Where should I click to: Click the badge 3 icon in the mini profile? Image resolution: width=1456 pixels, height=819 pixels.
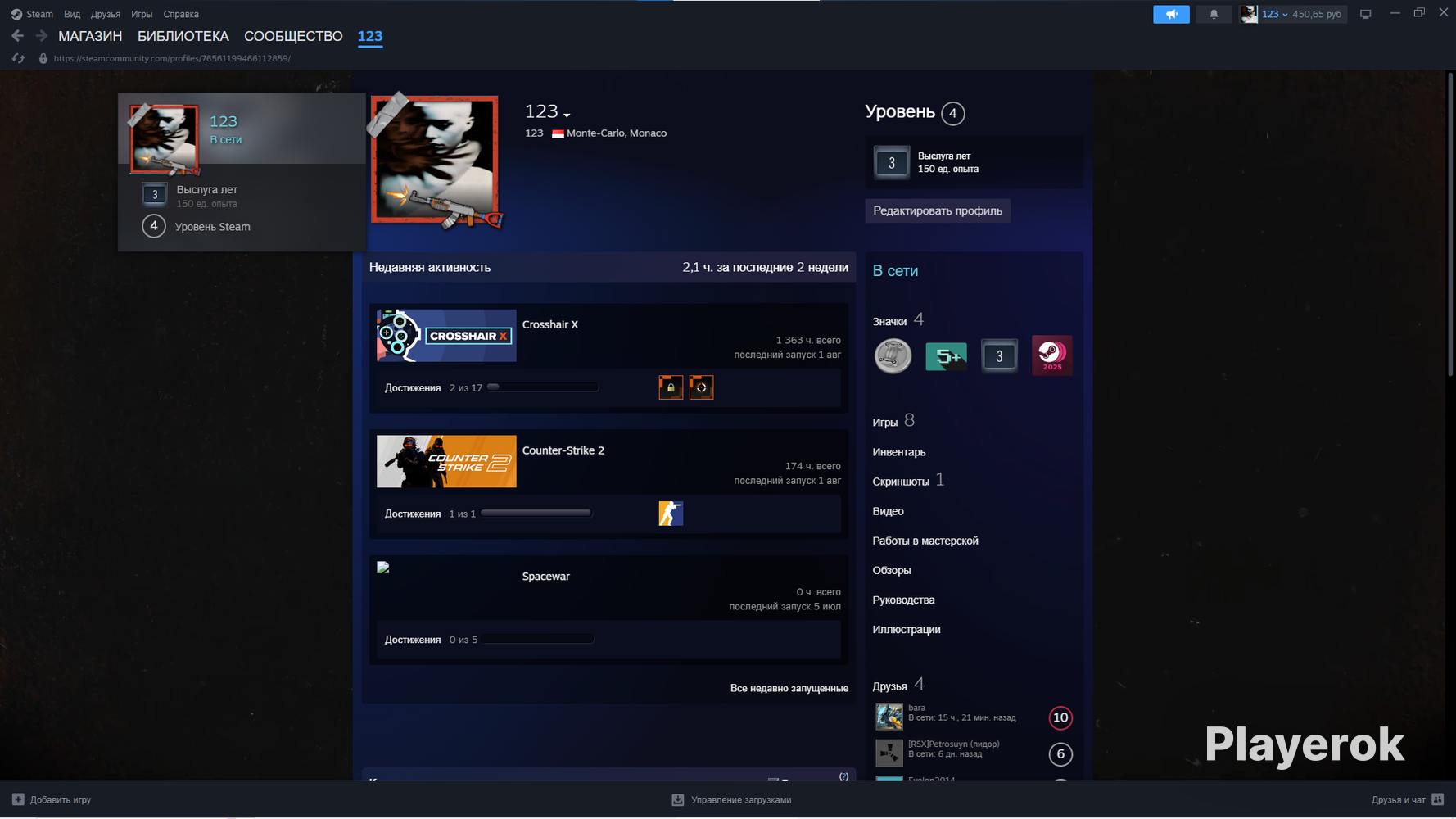[155, 194]
